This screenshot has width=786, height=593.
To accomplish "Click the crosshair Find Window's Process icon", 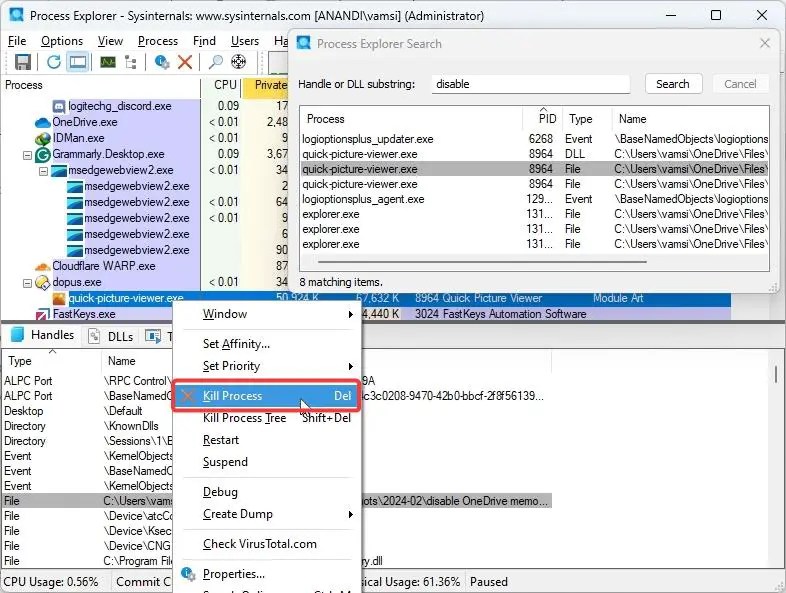I will click(239, 62).
